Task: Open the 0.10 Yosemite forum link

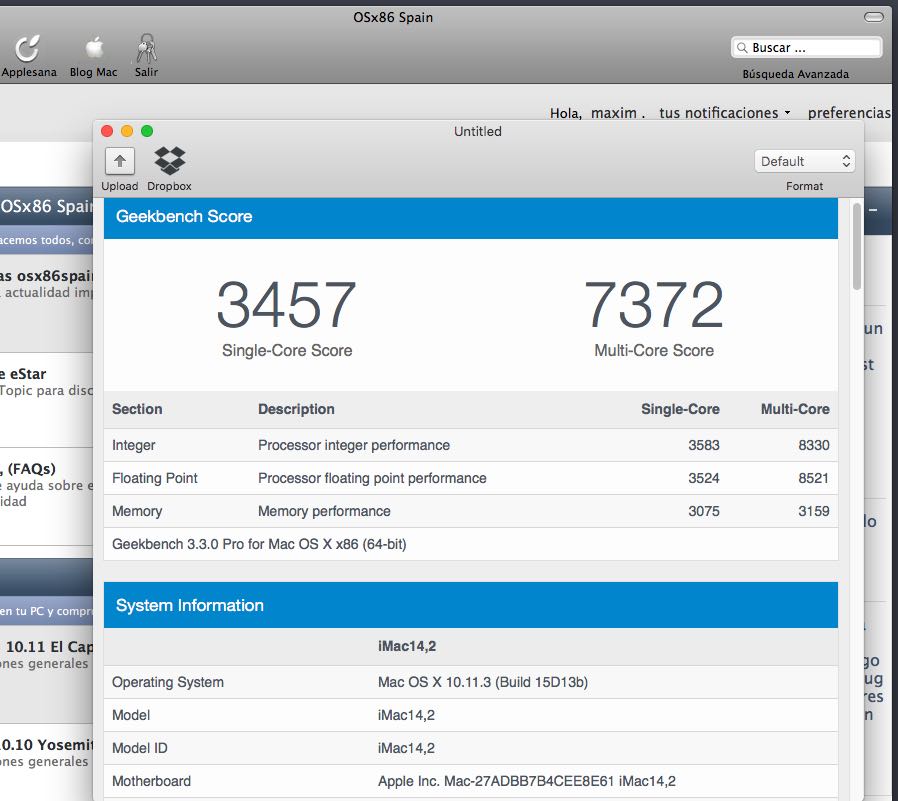Action: [x=46, y=744]
